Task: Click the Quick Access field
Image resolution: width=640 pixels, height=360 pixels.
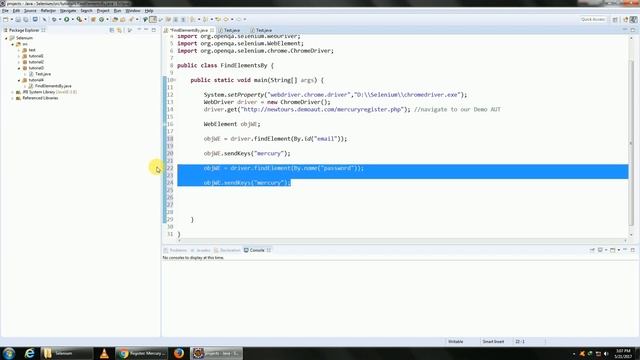Action: coord(593,19)
